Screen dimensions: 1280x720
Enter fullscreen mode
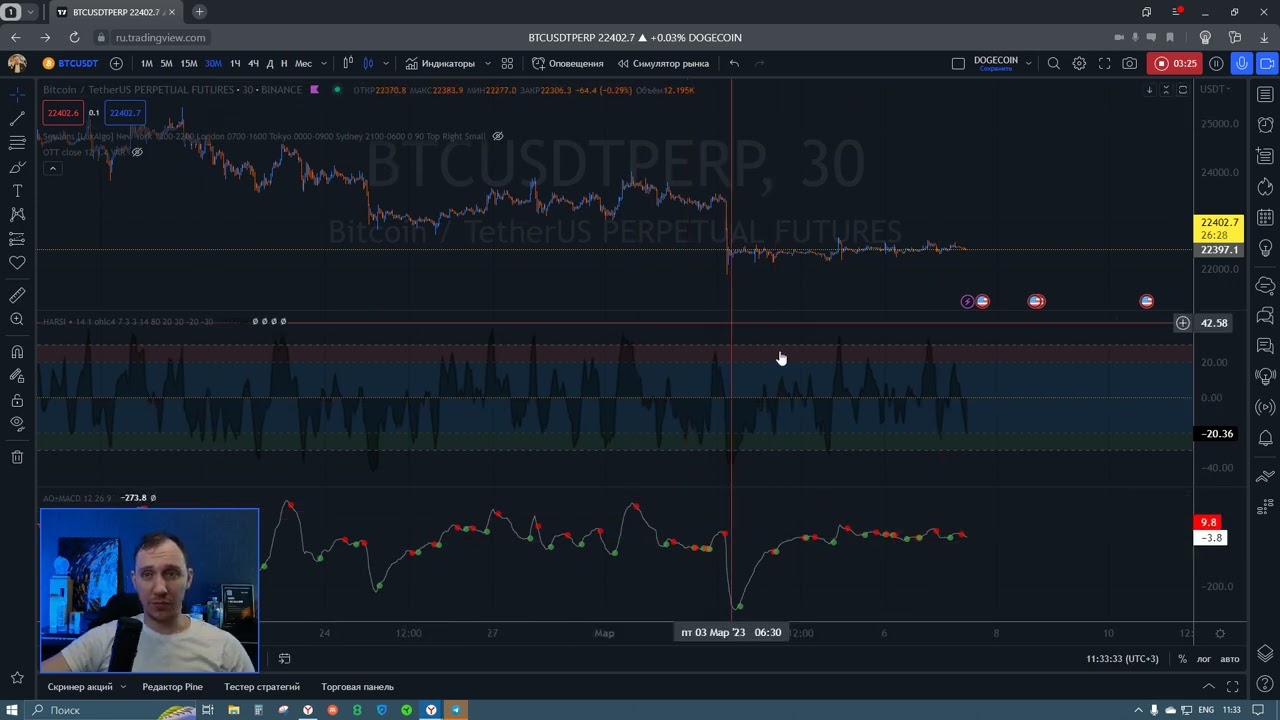(1105, 63)
